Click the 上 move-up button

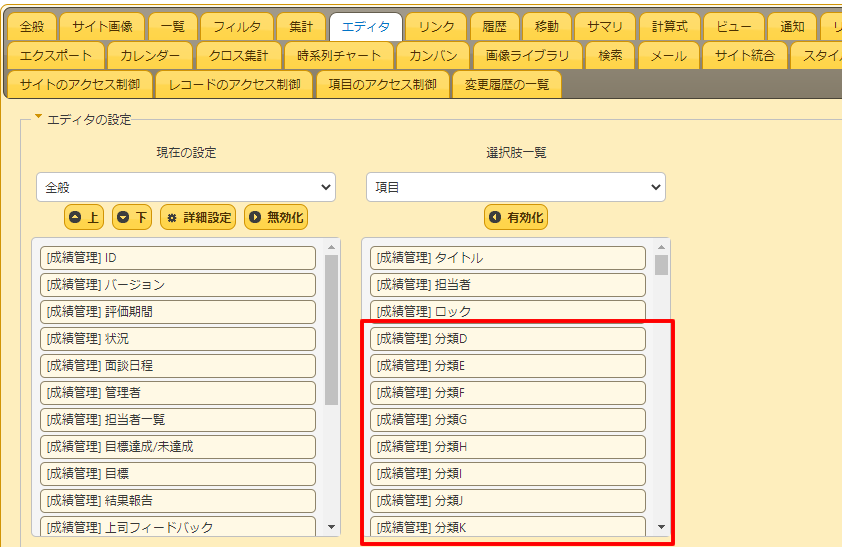click(84, 217)
